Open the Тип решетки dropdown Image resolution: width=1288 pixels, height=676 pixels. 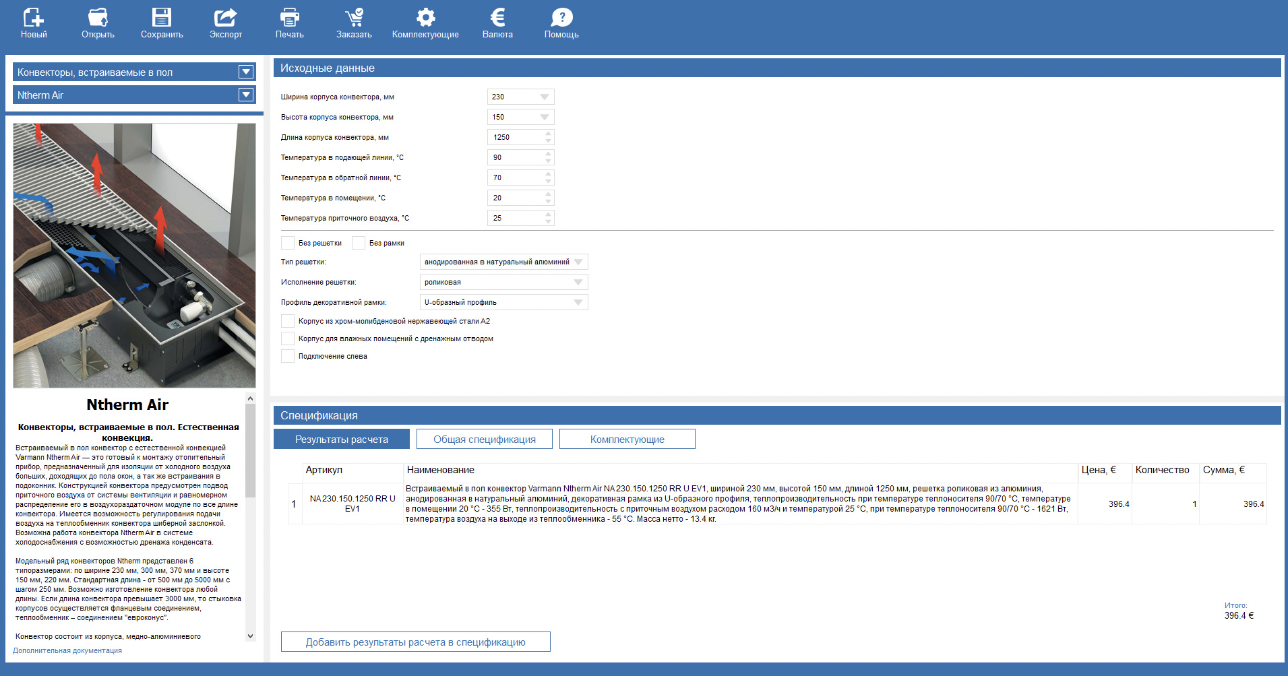[x=505, y=262]
